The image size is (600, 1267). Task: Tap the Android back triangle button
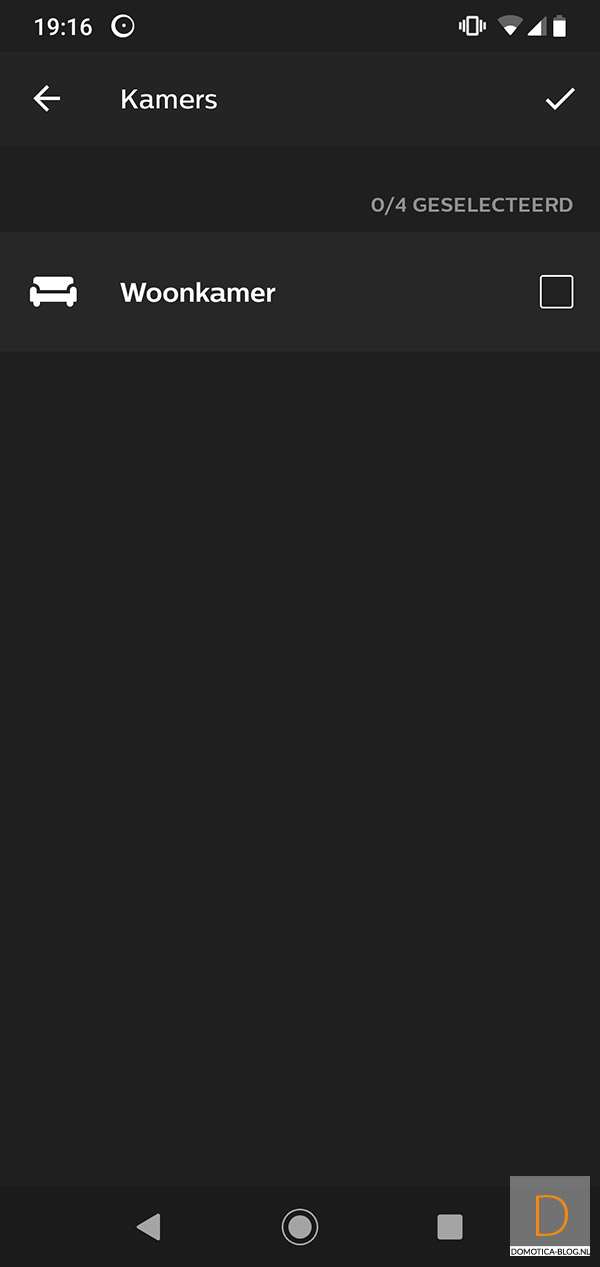click(148, 1226)
